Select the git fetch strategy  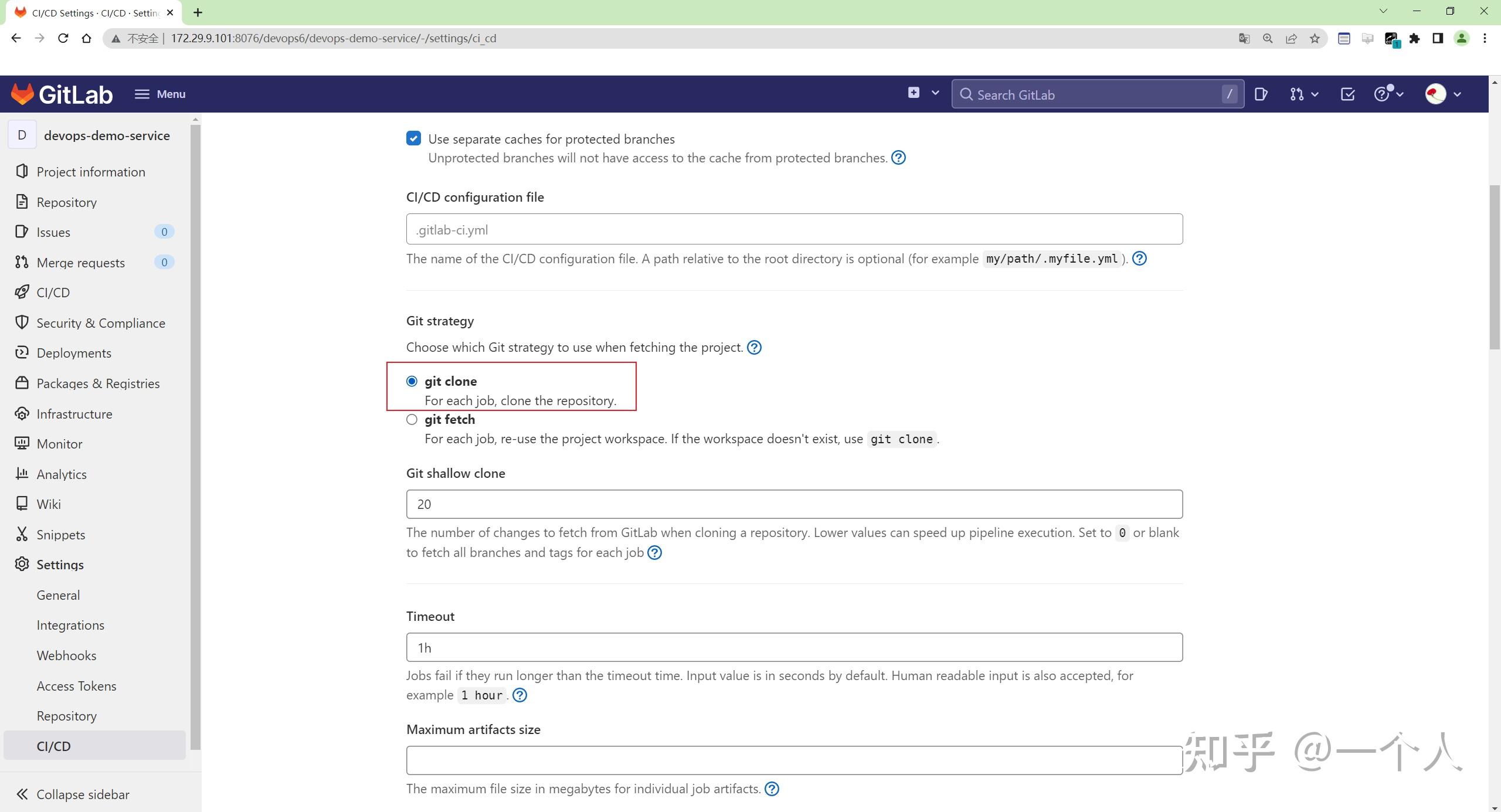click(412, 419)
